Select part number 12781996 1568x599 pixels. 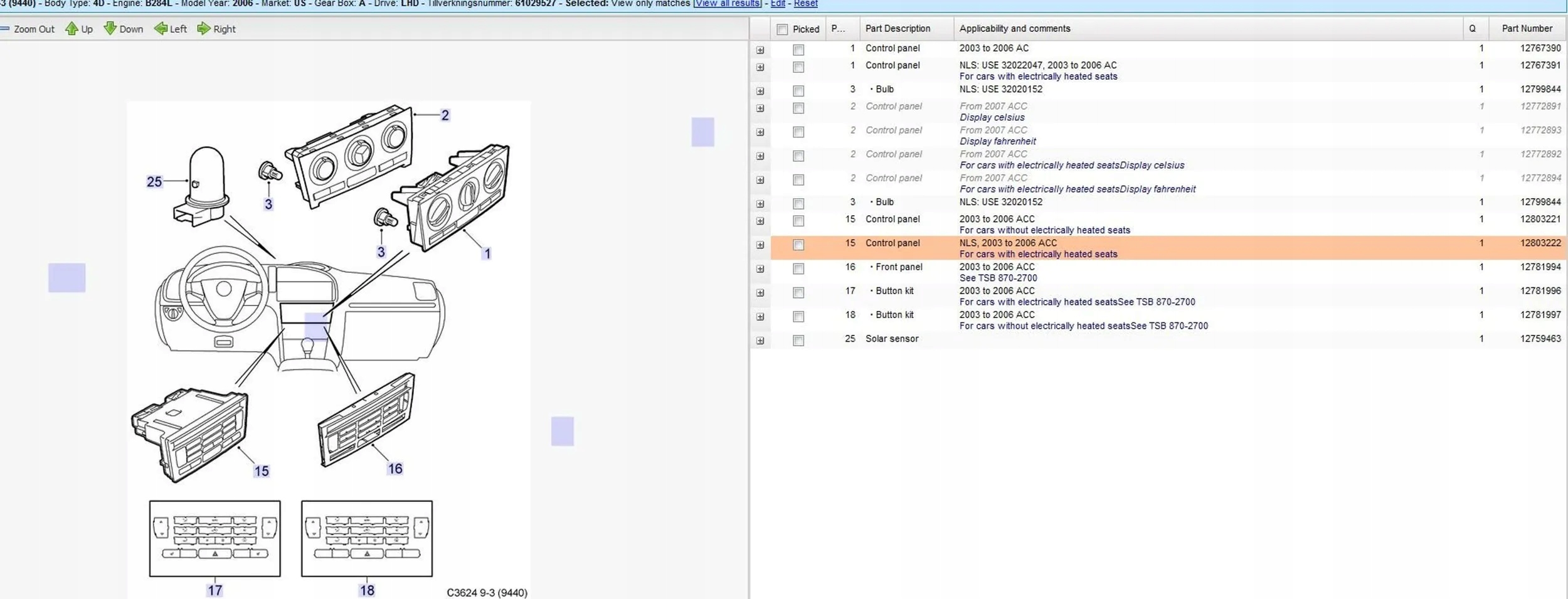point(1540,291)
